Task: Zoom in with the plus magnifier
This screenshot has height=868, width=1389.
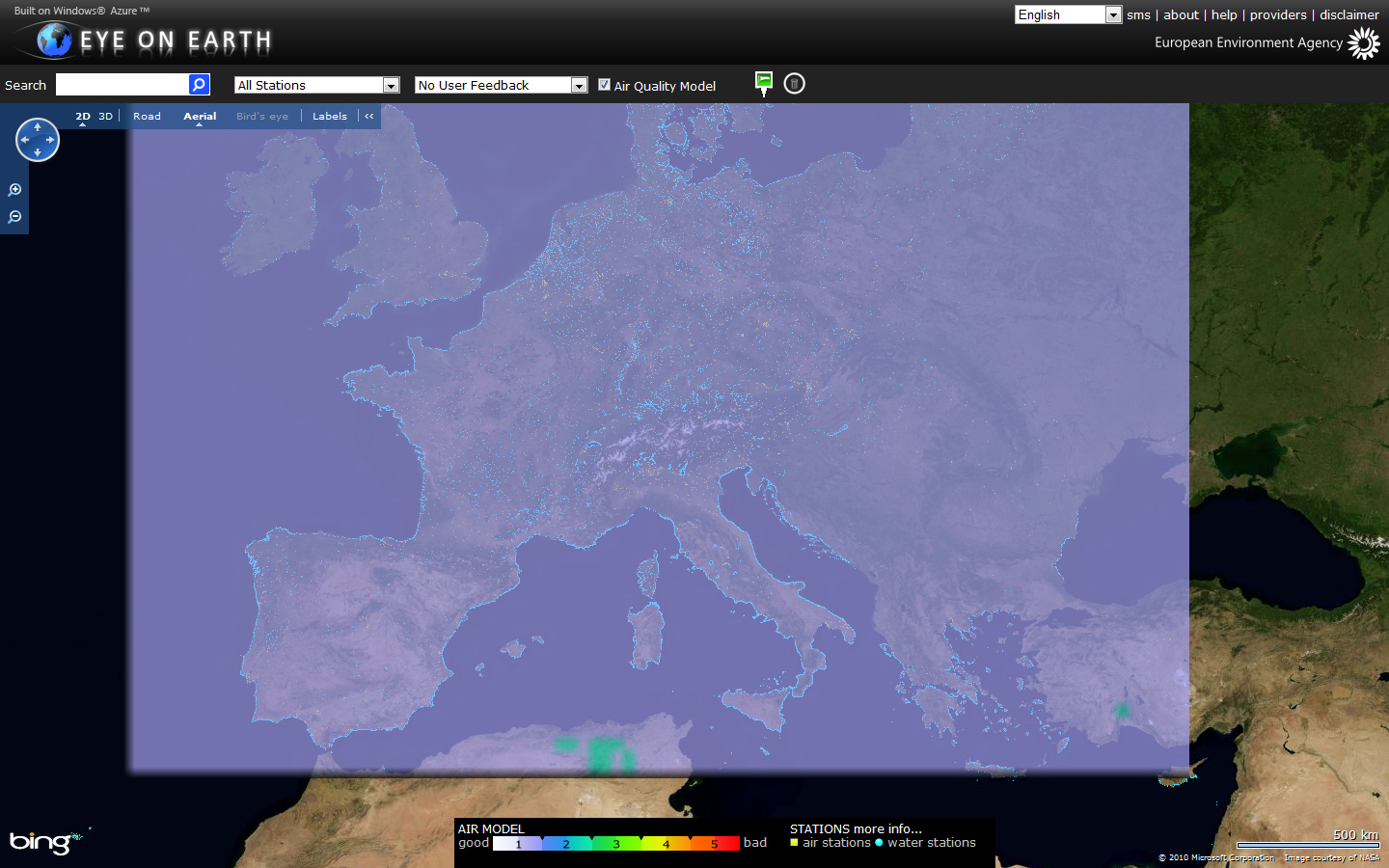Action: pos(14,190)
